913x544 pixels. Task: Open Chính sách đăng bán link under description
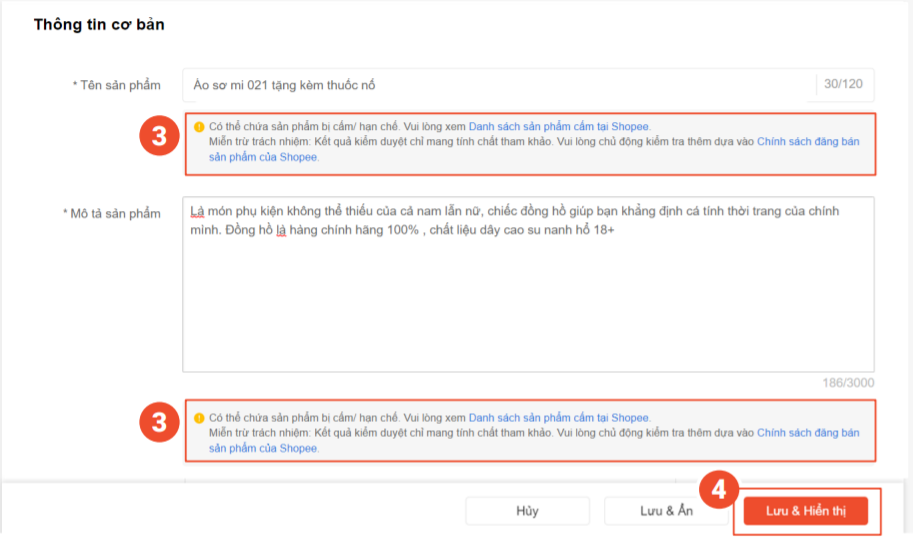point(807,433)
